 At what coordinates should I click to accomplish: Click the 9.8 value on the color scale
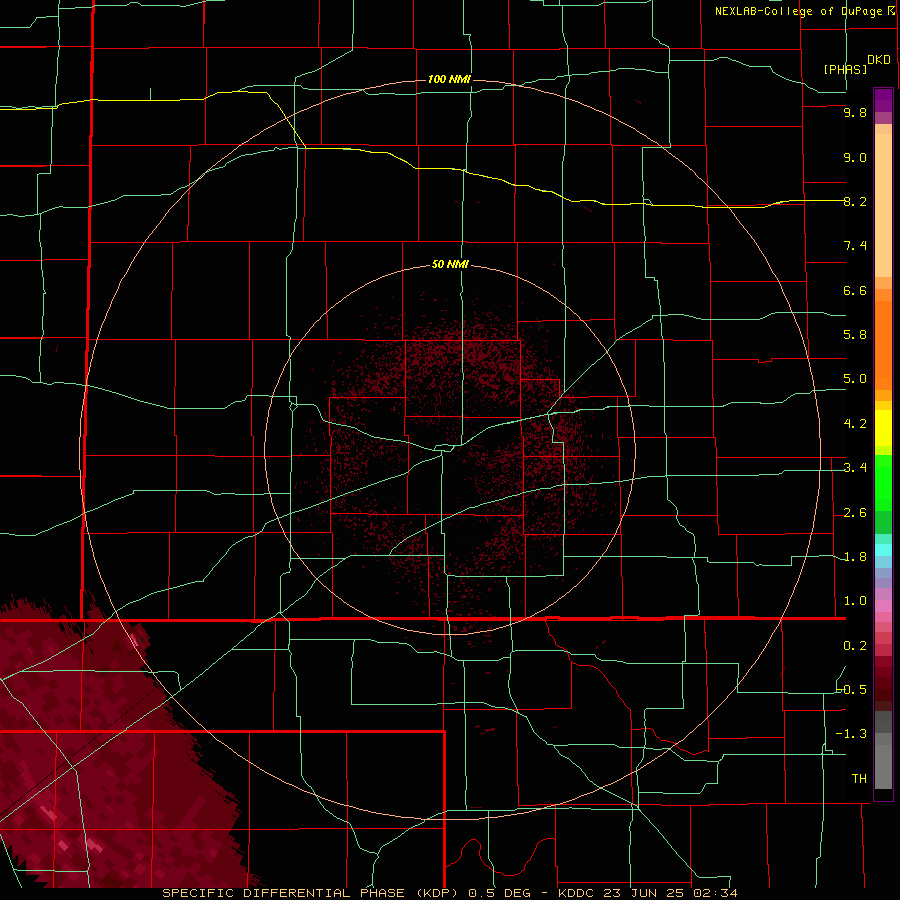[855, 112]
